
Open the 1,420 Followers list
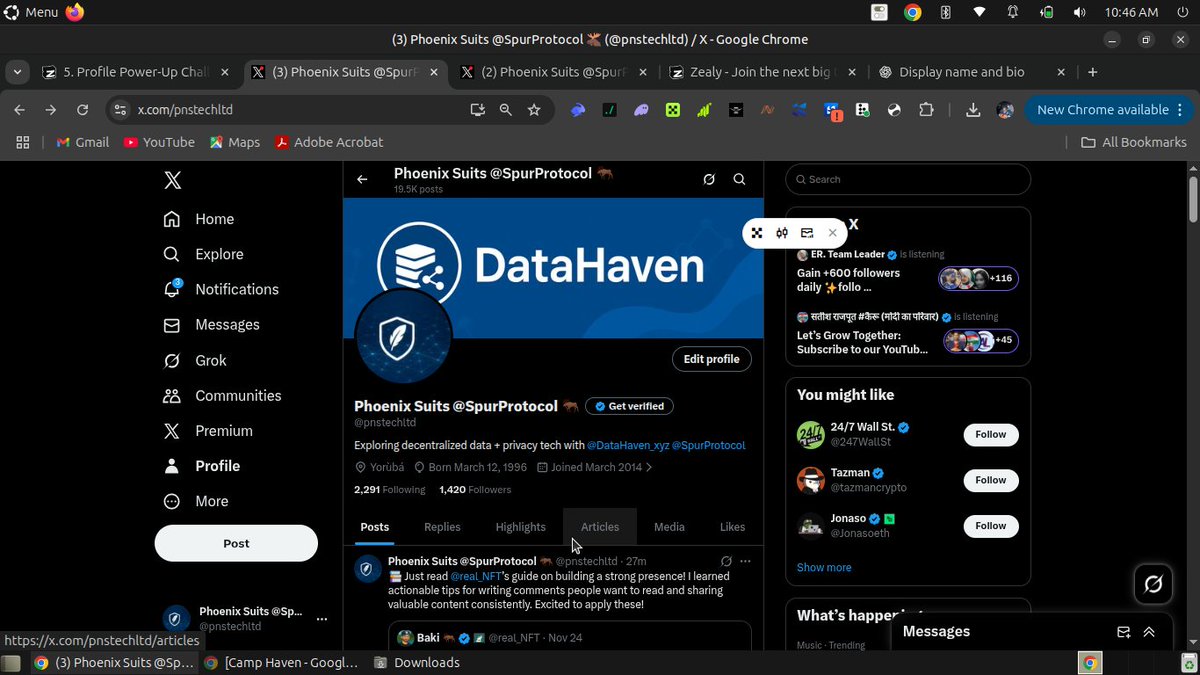coord(475,490)
